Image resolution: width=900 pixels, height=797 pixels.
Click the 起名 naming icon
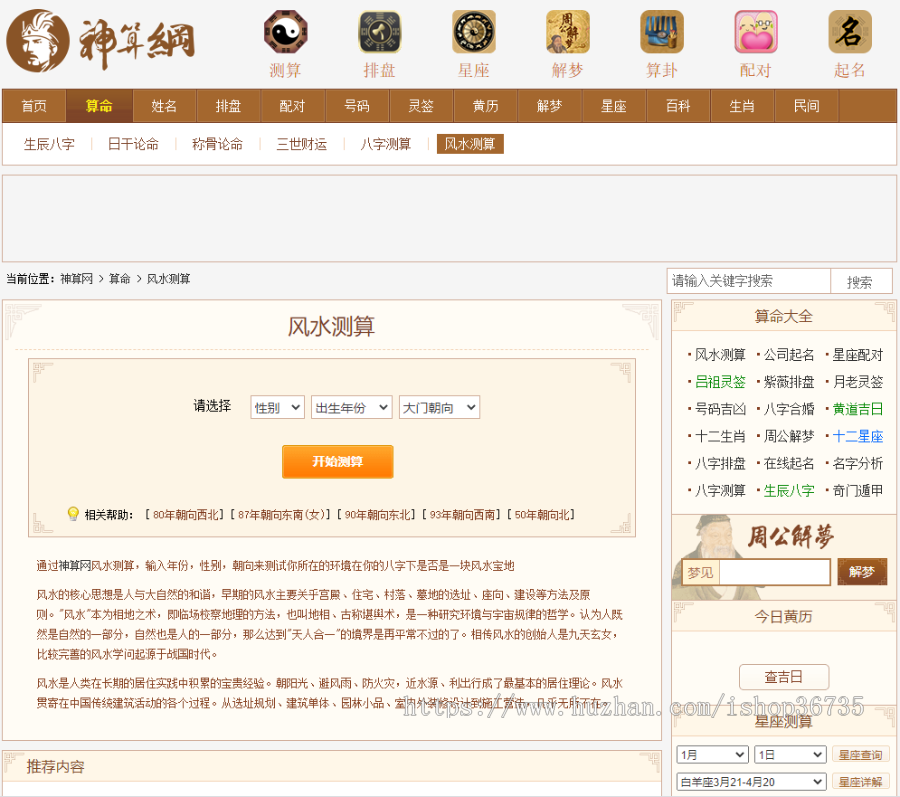coord(849,32)
